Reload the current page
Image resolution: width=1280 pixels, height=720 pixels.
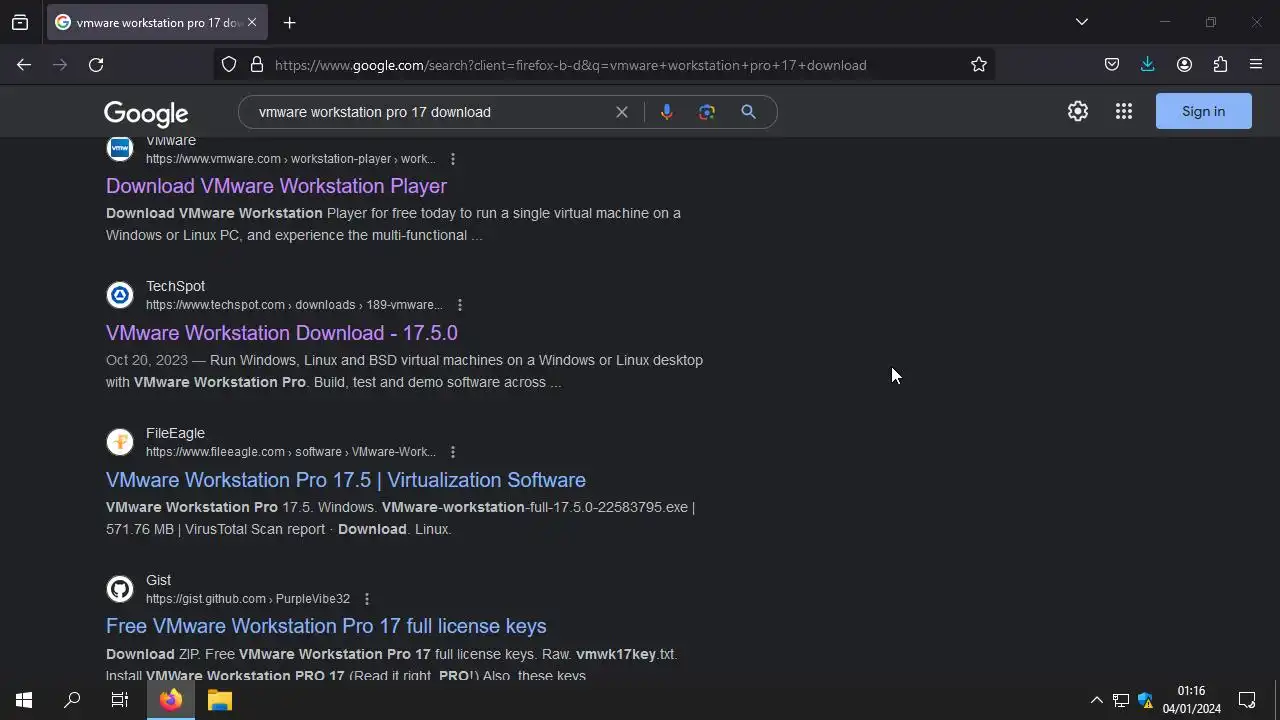tap(96, 65)
